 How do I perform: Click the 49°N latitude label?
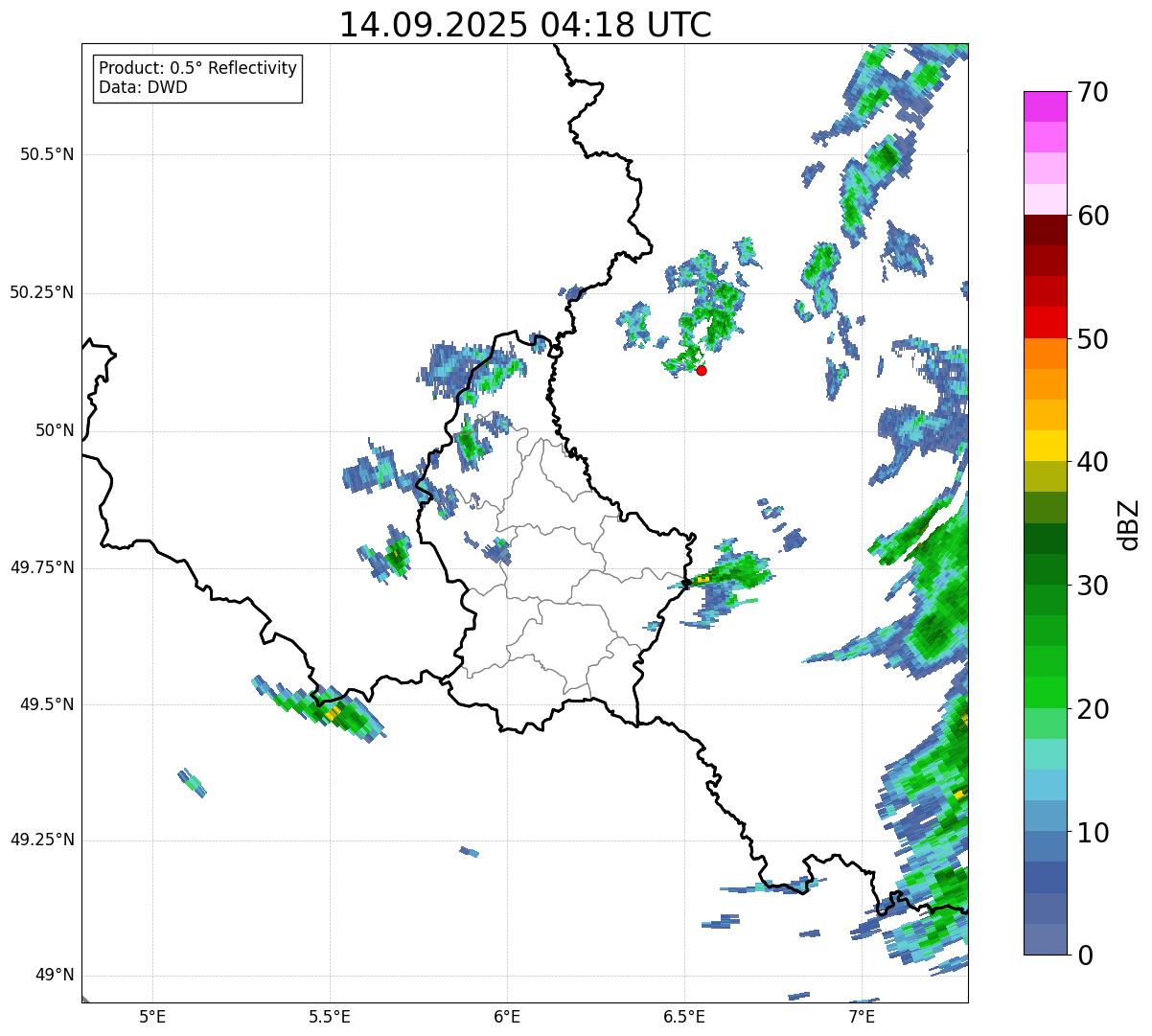pyautogui.click(x=55, y=976)
